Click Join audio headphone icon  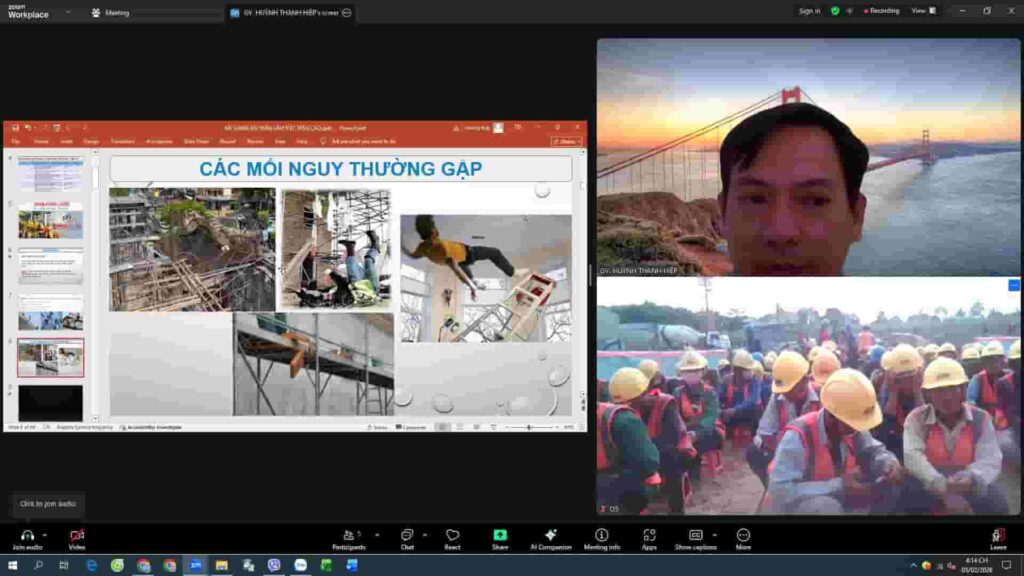click(x=27, y=536)
